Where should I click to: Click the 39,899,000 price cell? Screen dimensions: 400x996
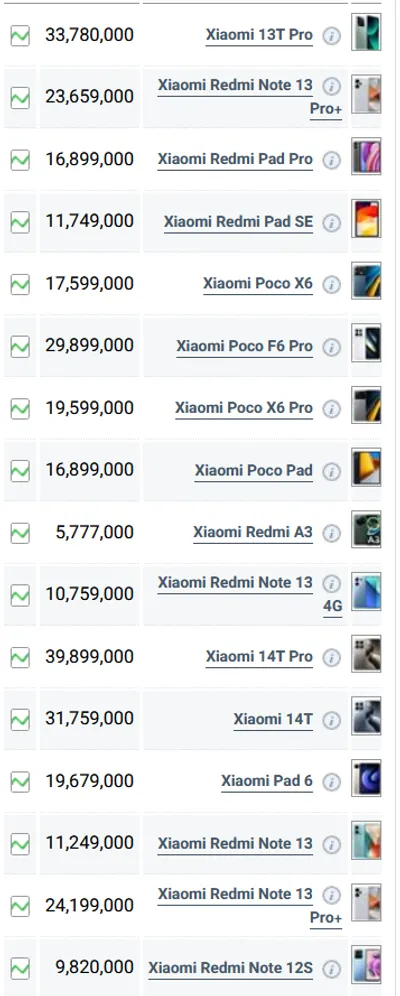point(90,657)
